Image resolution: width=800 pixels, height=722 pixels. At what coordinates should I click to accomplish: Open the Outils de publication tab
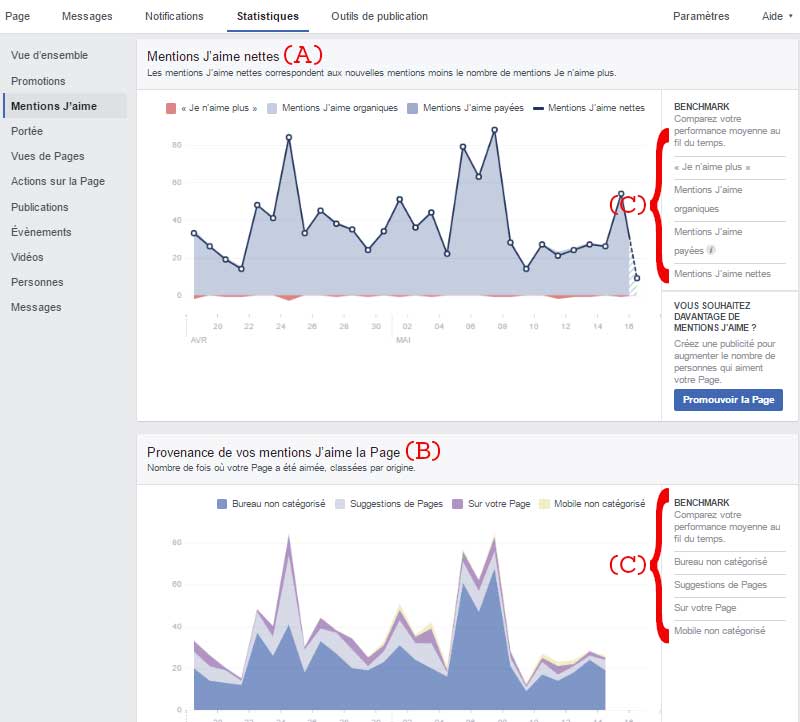[x=380, y=16]
